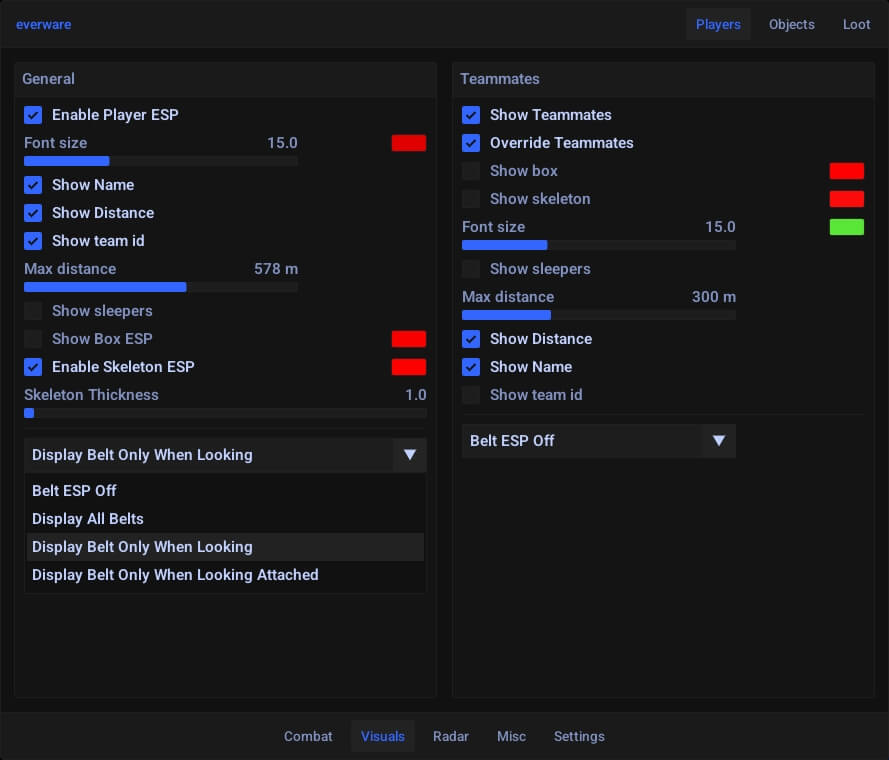The width and height of the screenshot is (889, 760).
Task: Open the Loot tab
Action: click(856, 24)
